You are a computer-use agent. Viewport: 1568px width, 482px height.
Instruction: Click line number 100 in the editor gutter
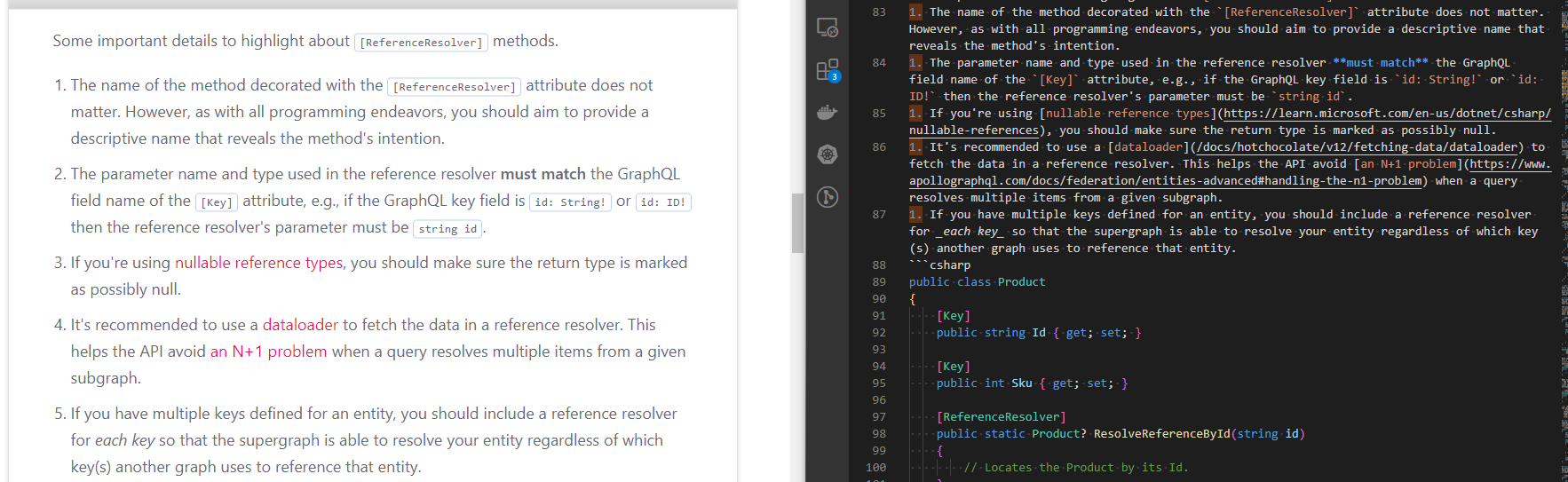875,468
